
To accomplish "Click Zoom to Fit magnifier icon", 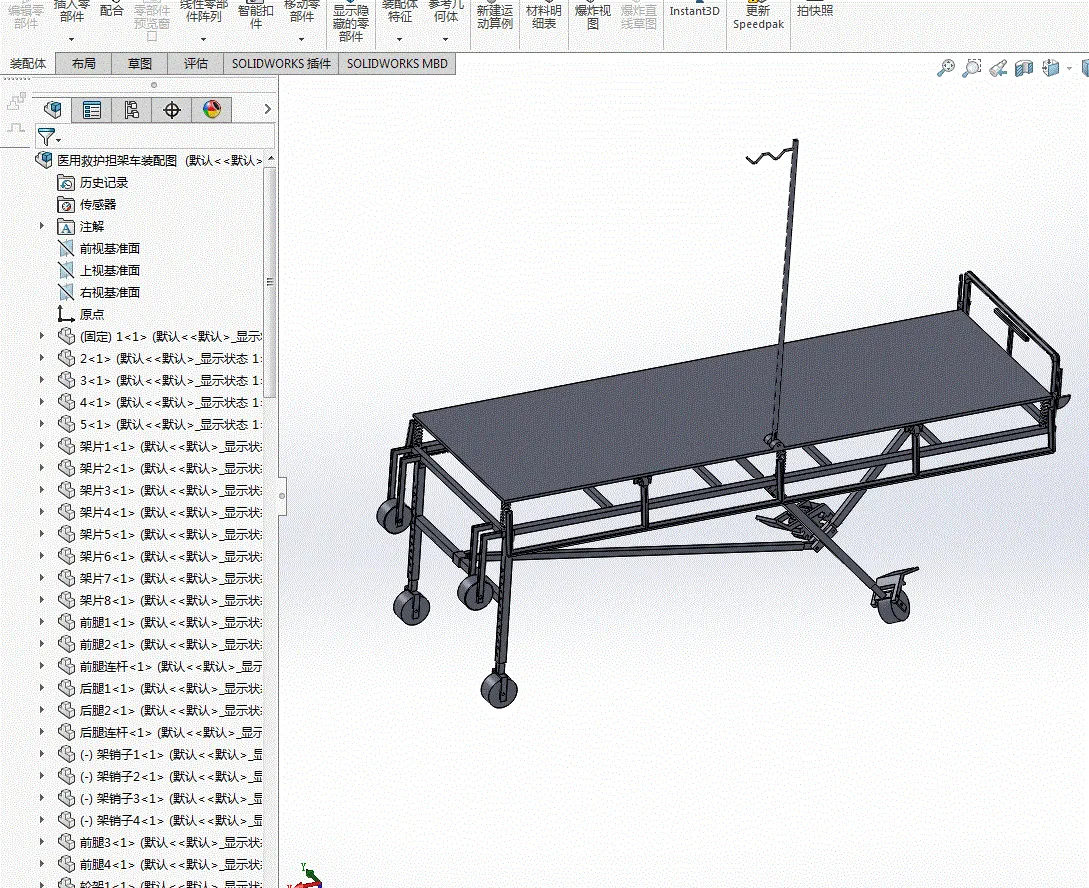I will click(946, 67).
